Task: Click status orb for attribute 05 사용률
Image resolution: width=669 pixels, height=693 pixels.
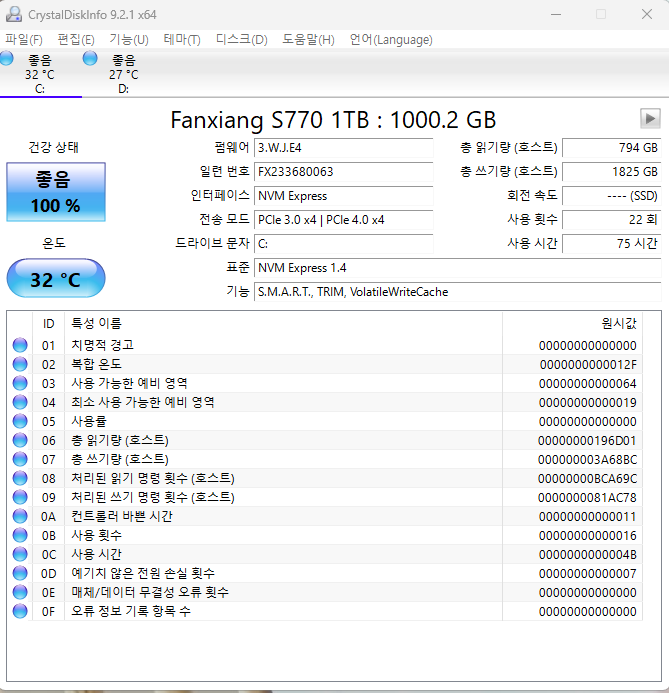Action: click(20, 421)
